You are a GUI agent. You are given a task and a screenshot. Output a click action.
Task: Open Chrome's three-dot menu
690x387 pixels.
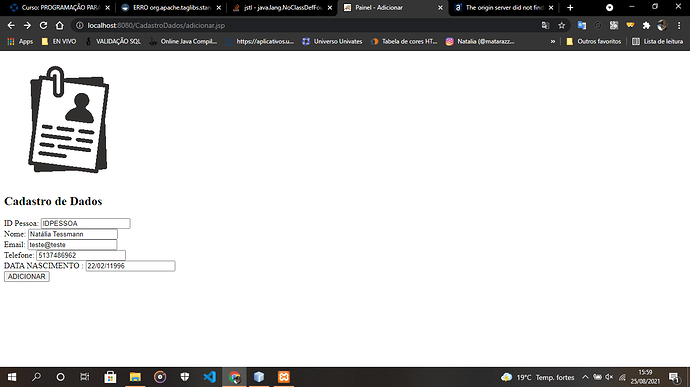679,26
